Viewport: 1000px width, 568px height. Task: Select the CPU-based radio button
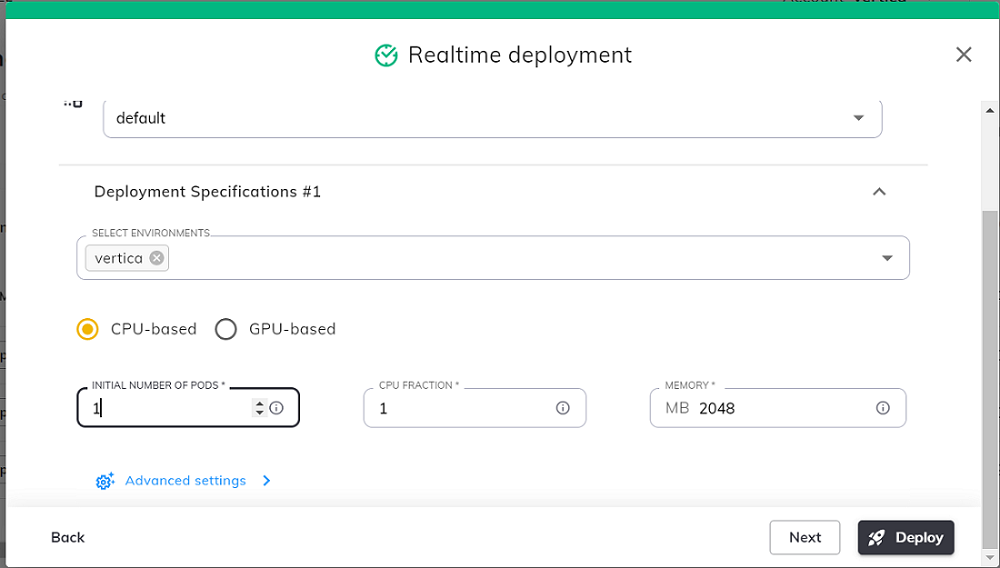pyautogui.click(x=87, y=329)
